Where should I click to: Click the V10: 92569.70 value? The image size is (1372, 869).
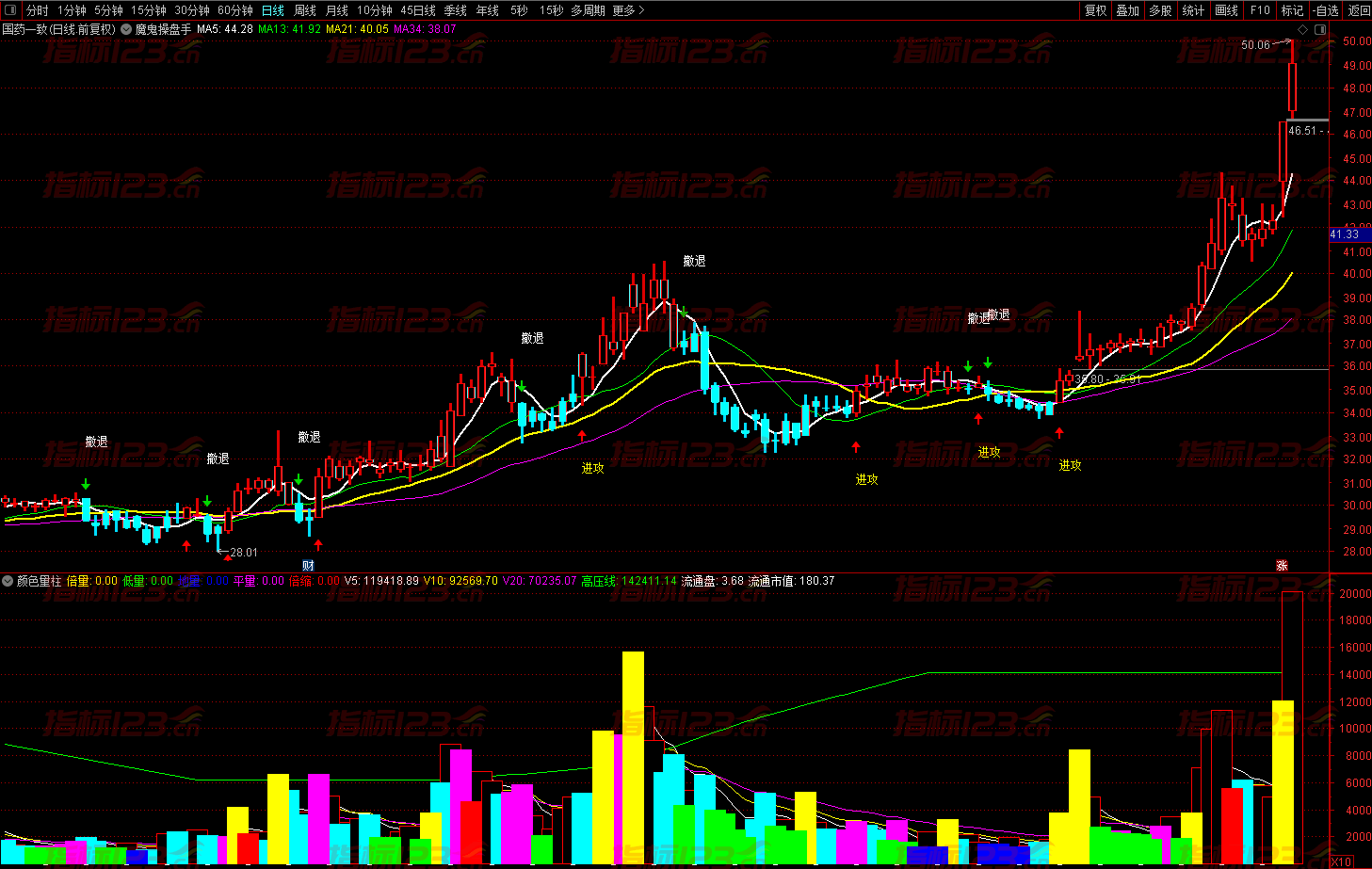coord(460,581)
